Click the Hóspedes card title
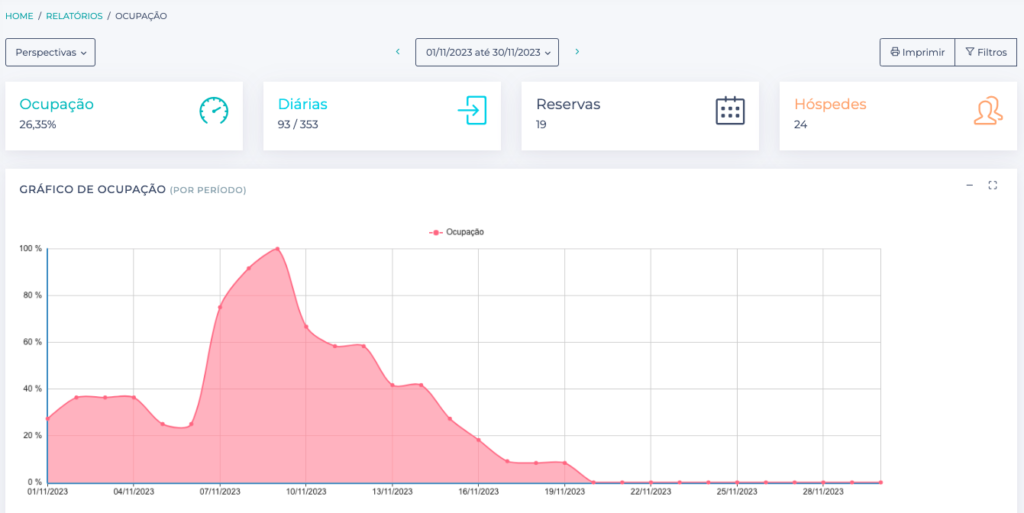This screenshot has width=1024, height=513. 830,104
